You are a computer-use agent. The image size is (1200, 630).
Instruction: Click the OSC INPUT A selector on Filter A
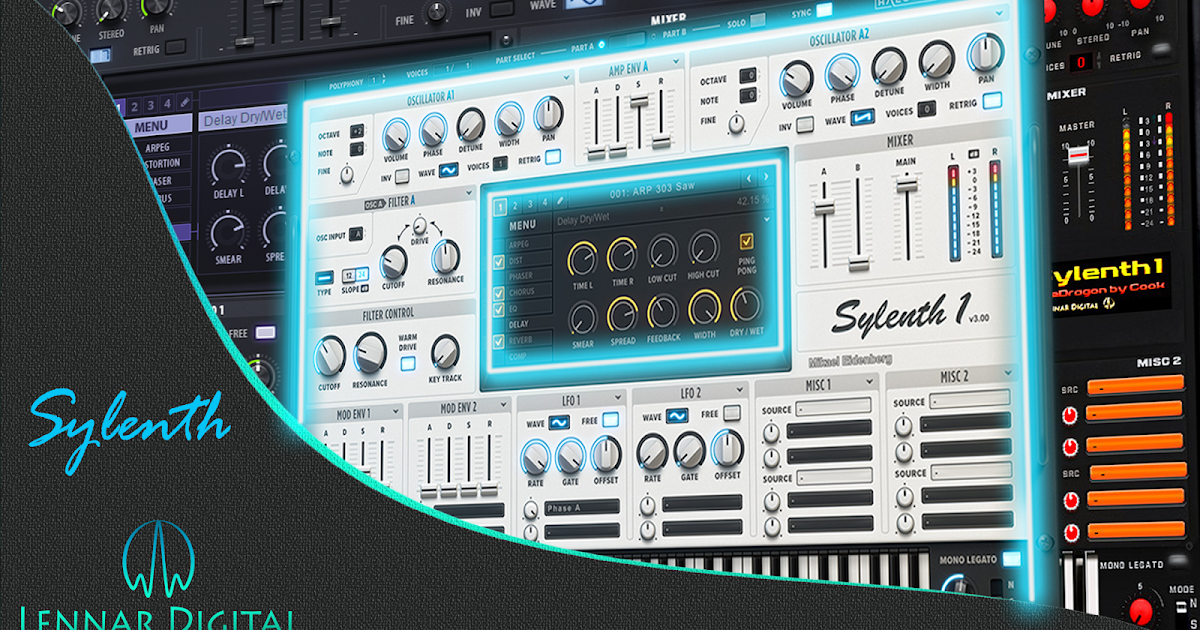(356, 234)
